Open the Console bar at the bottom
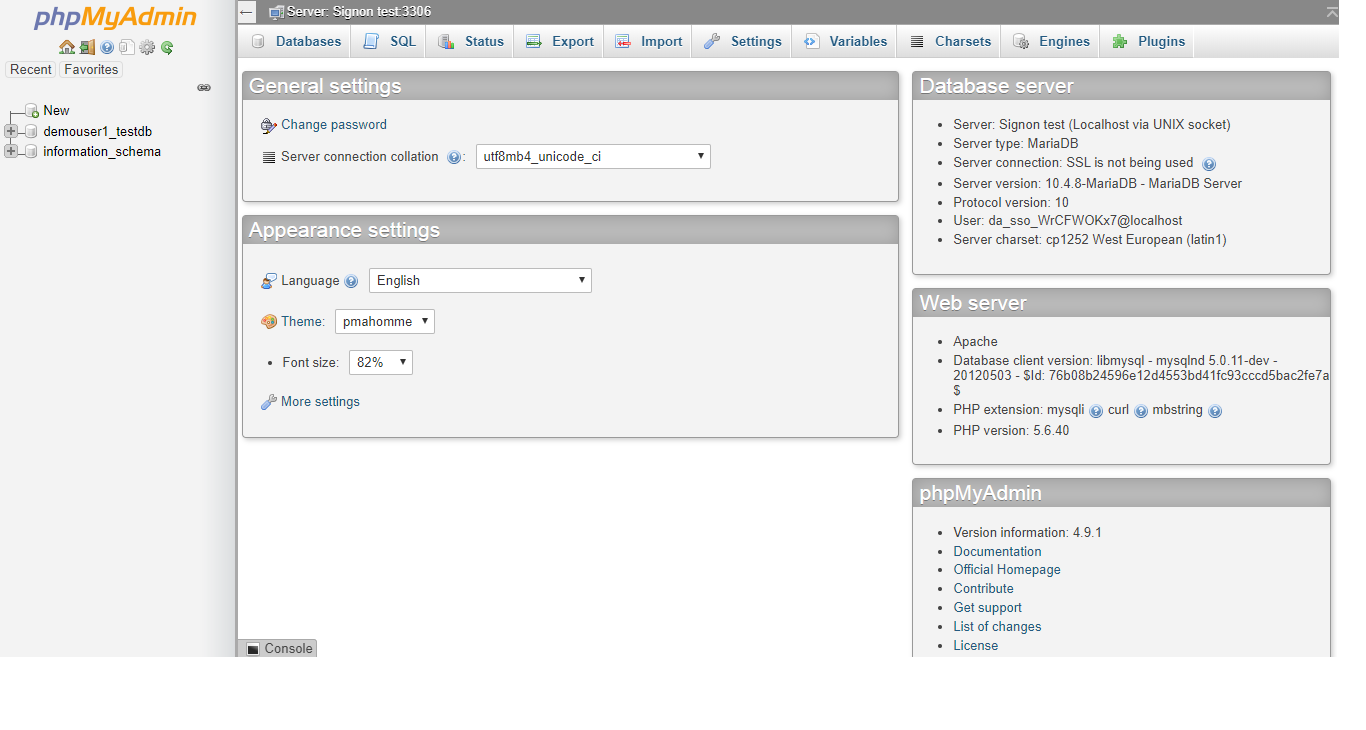This screenshot has width=1366, height=730. [x=278, y=648]
